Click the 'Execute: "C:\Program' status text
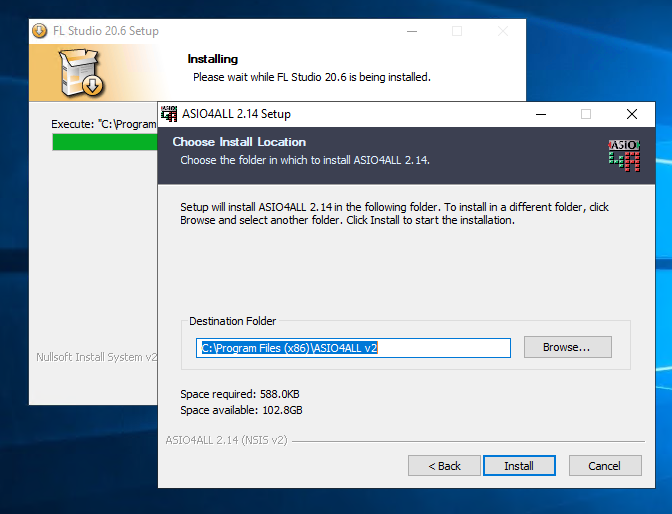 (x=104, y=124)
